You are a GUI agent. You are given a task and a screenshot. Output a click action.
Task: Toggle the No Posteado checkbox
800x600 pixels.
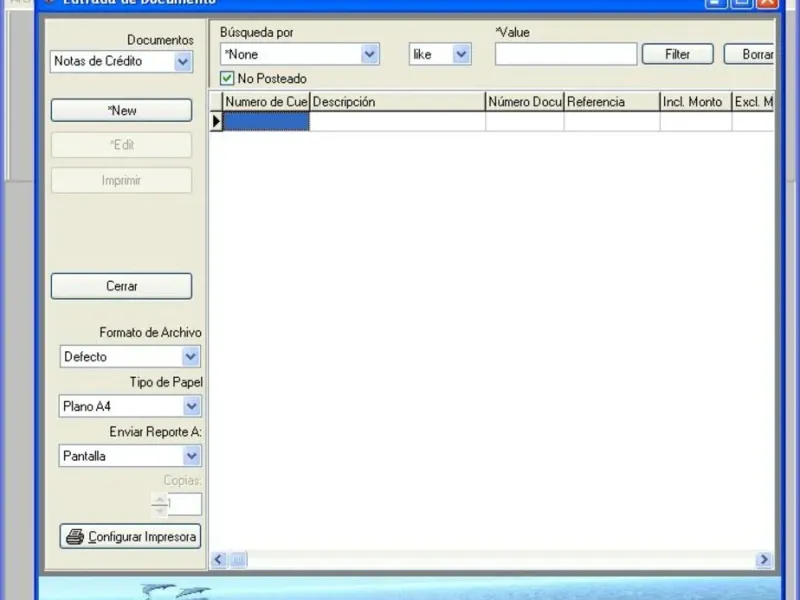click(227, 79)
